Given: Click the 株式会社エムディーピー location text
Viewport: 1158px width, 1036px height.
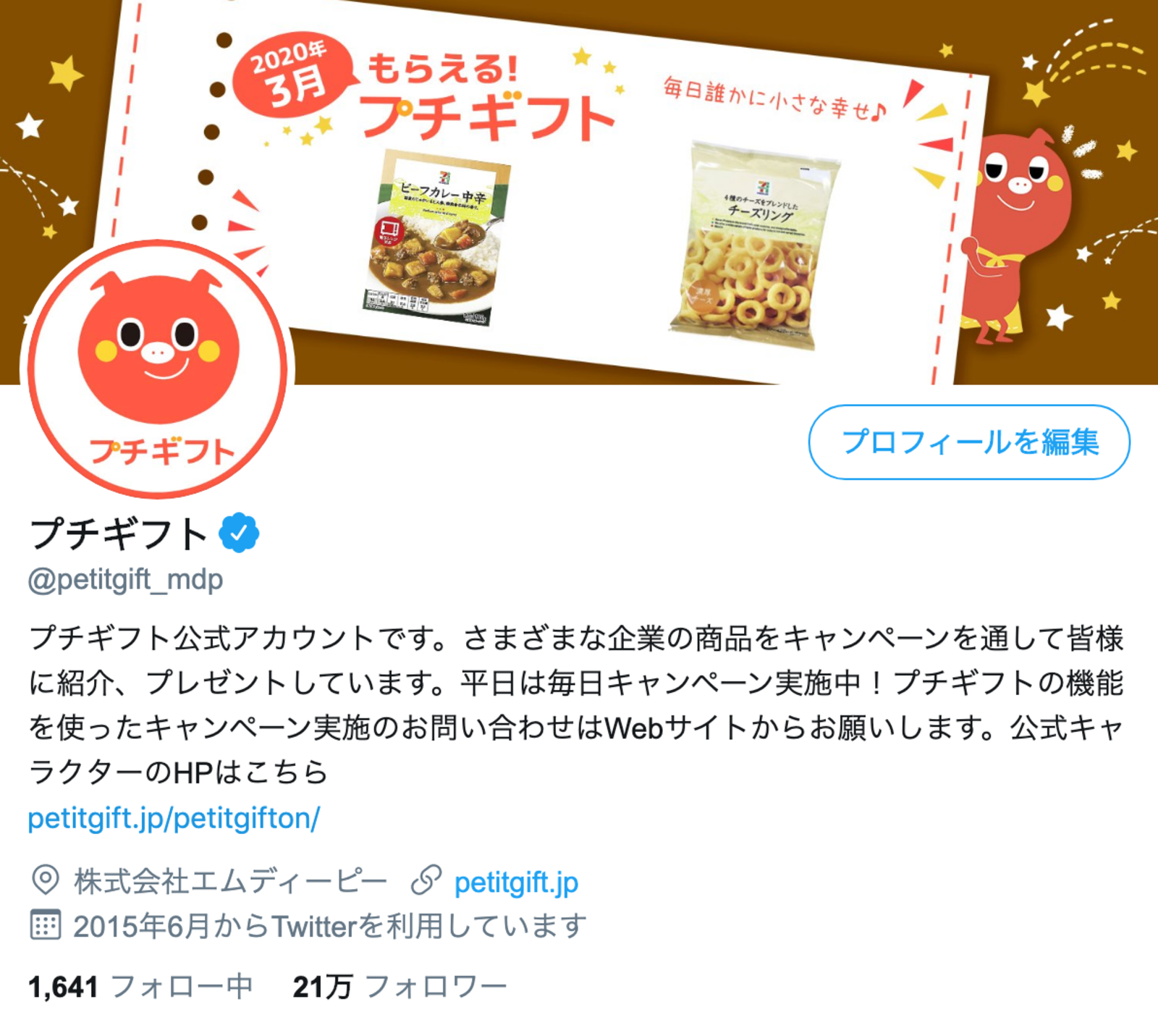Looking at the screenshot, I should tap(230, 882).
